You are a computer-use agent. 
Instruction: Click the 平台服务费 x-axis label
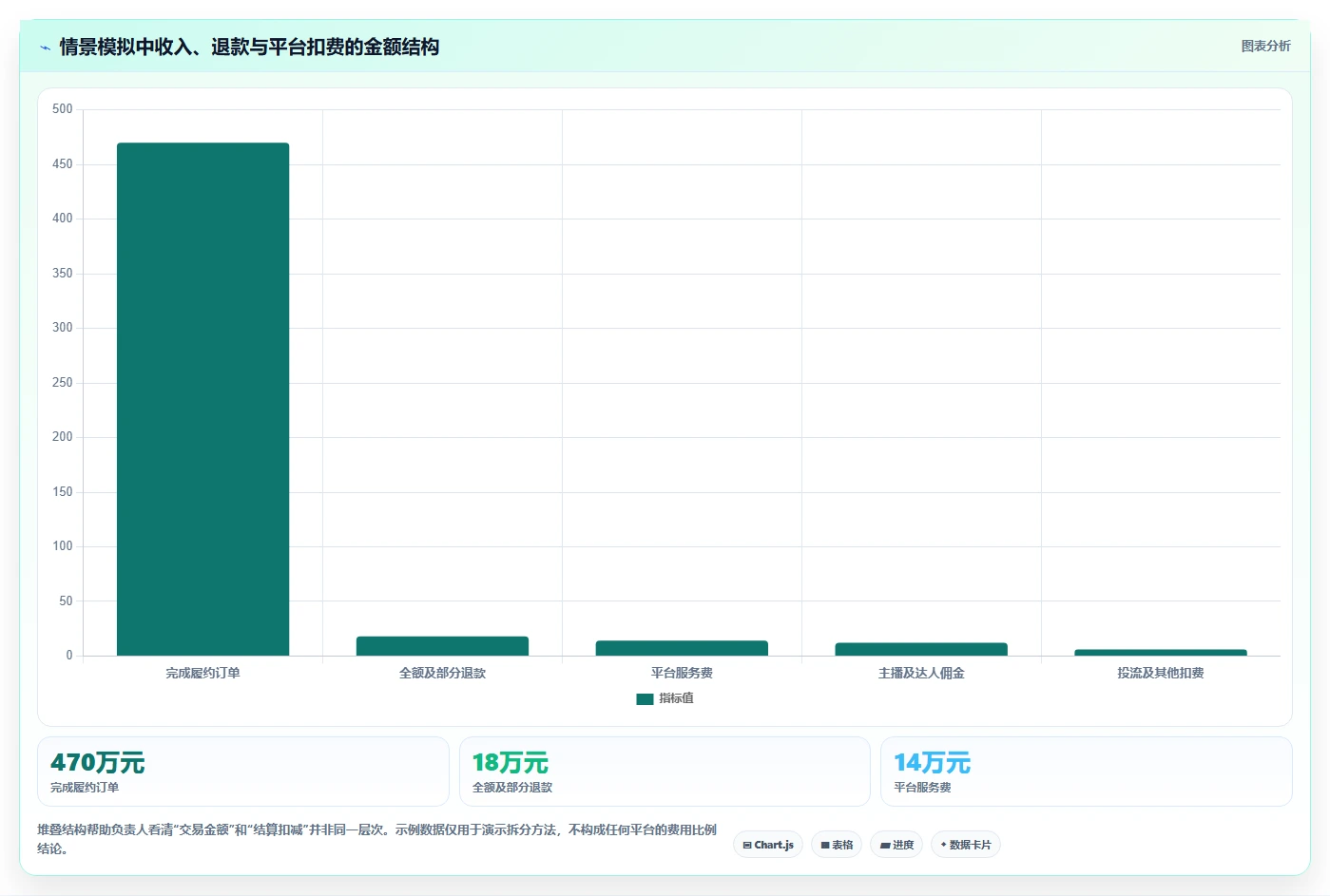tap(682, 673)
